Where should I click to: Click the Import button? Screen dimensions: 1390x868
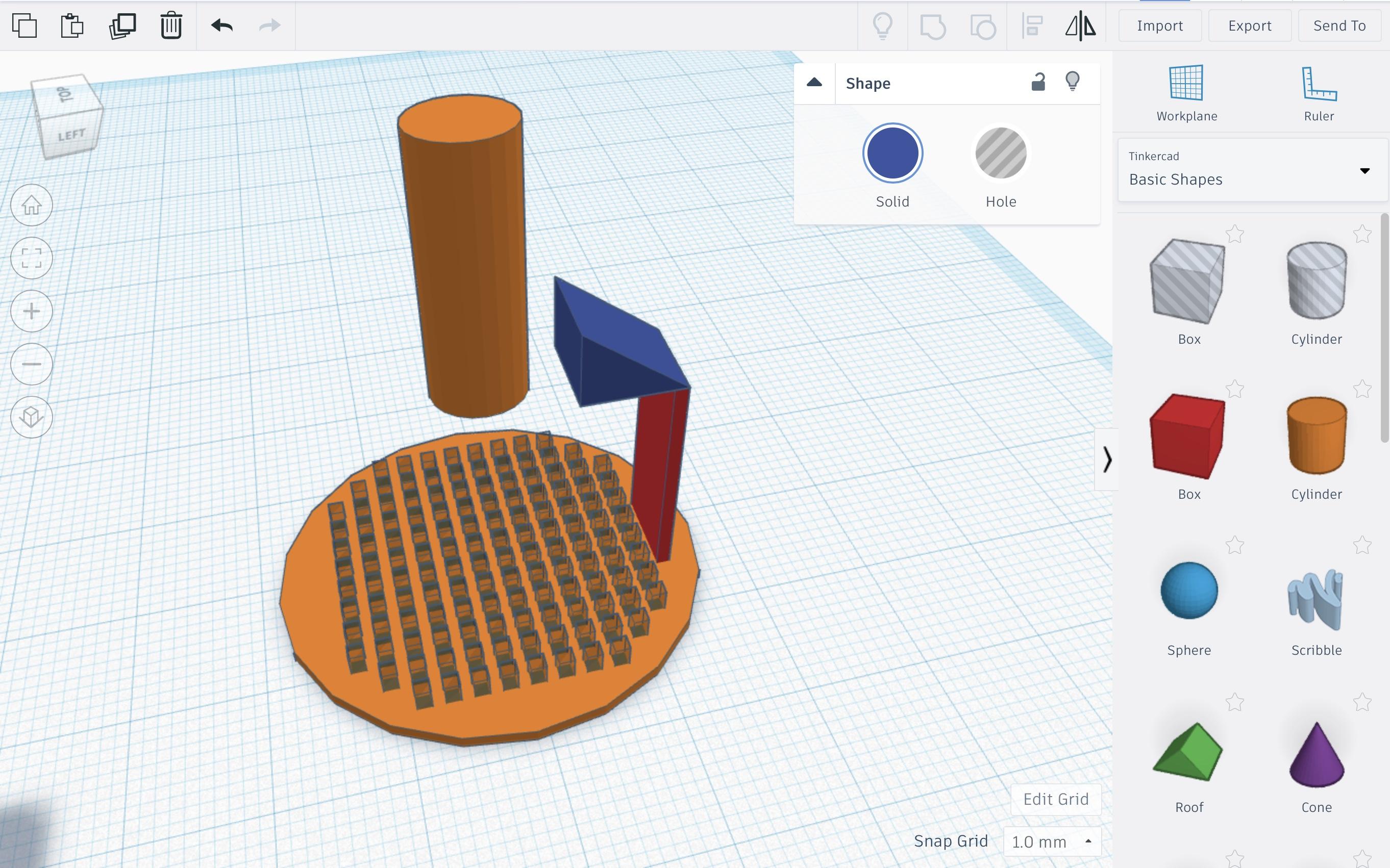pyautogui.click(x=1160, y=26)
